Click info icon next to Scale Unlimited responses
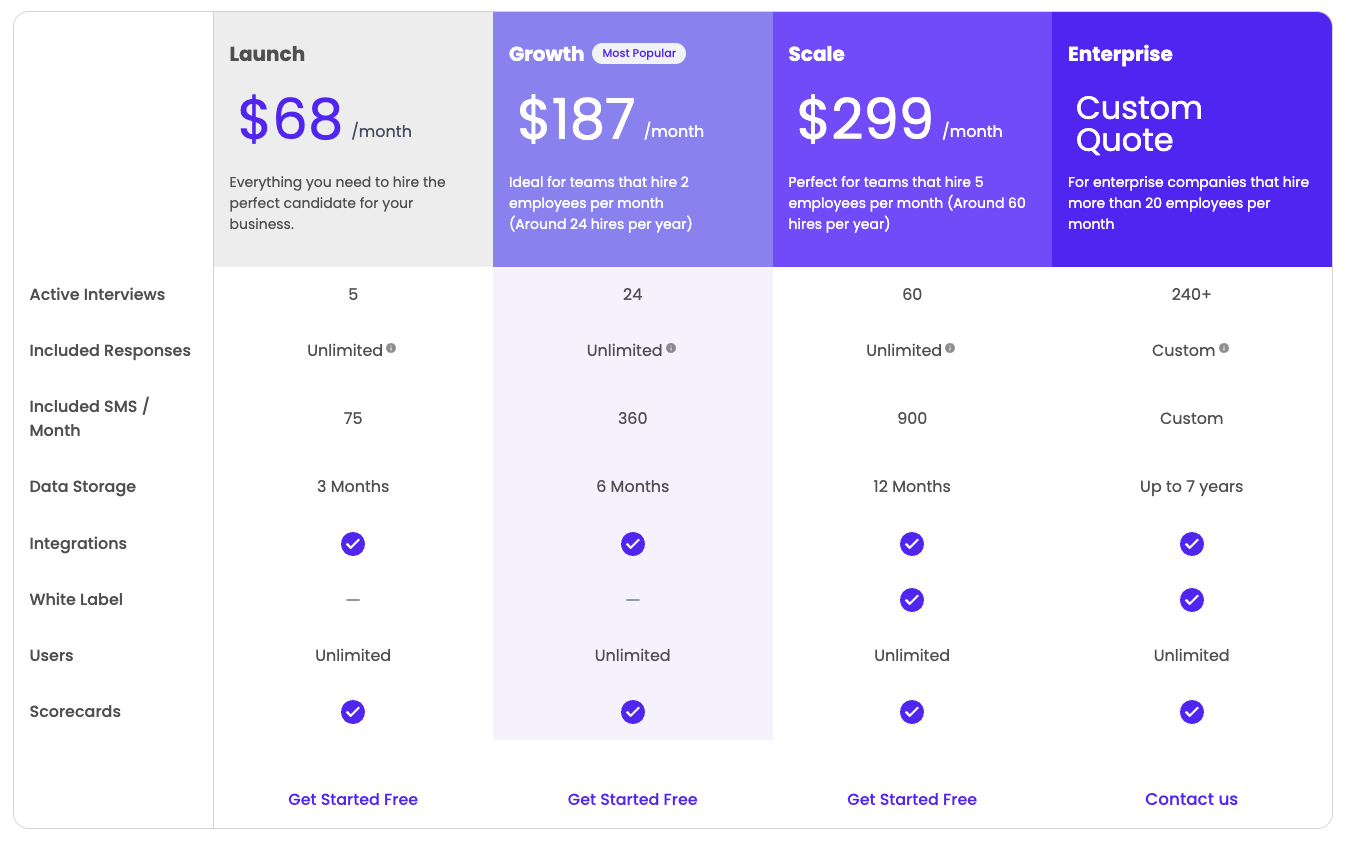The image size is (1346, 842). pos(950,348)
